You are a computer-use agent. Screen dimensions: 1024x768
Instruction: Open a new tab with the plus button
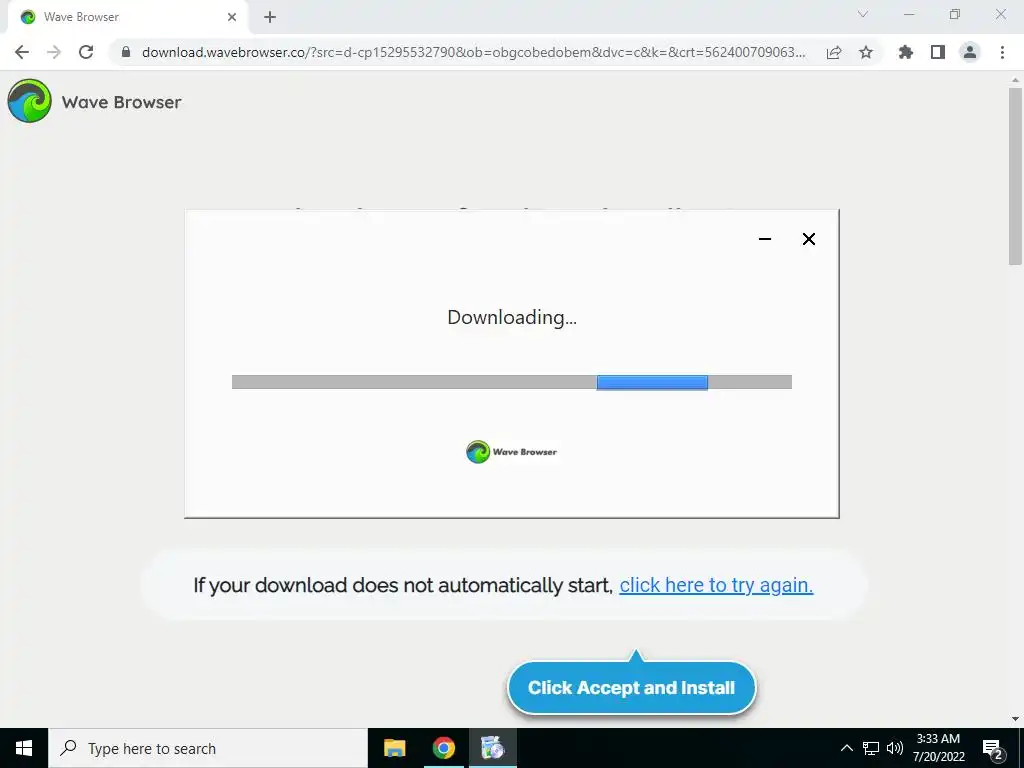click(x=270, y=17)
